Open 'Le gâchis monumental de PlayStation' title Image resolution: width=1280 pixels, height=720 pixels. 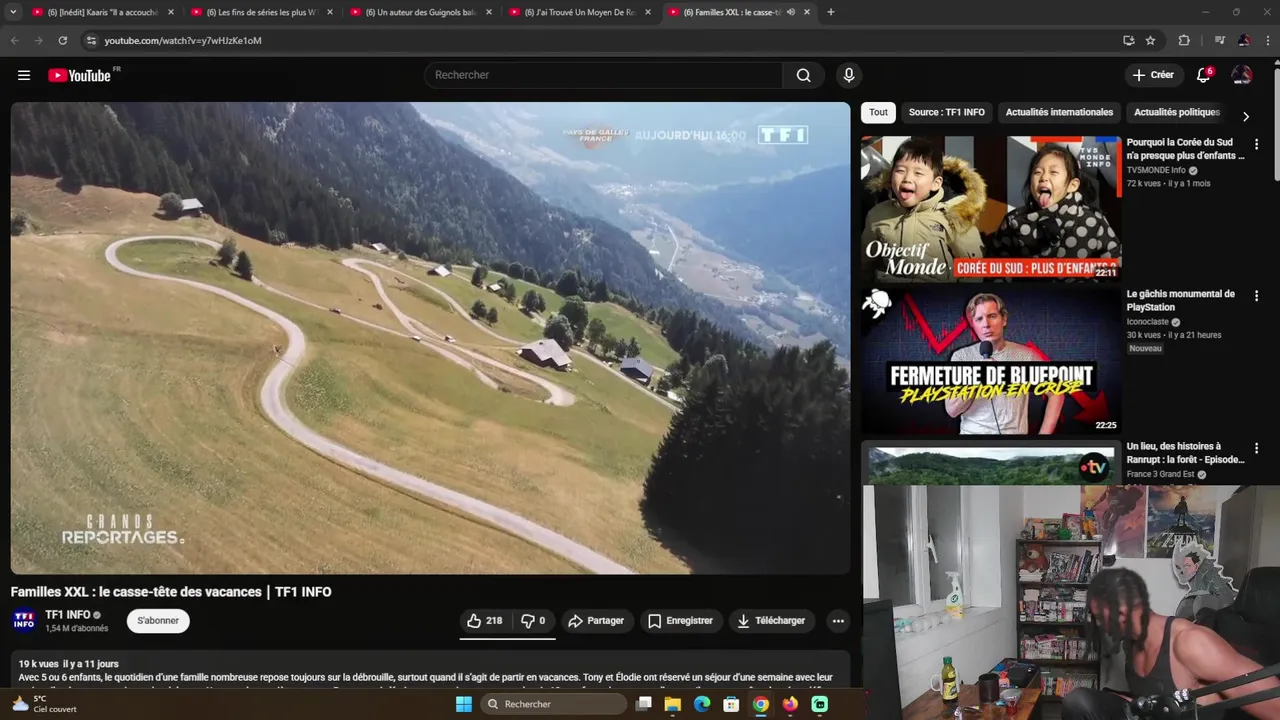tap(1180, 301)
